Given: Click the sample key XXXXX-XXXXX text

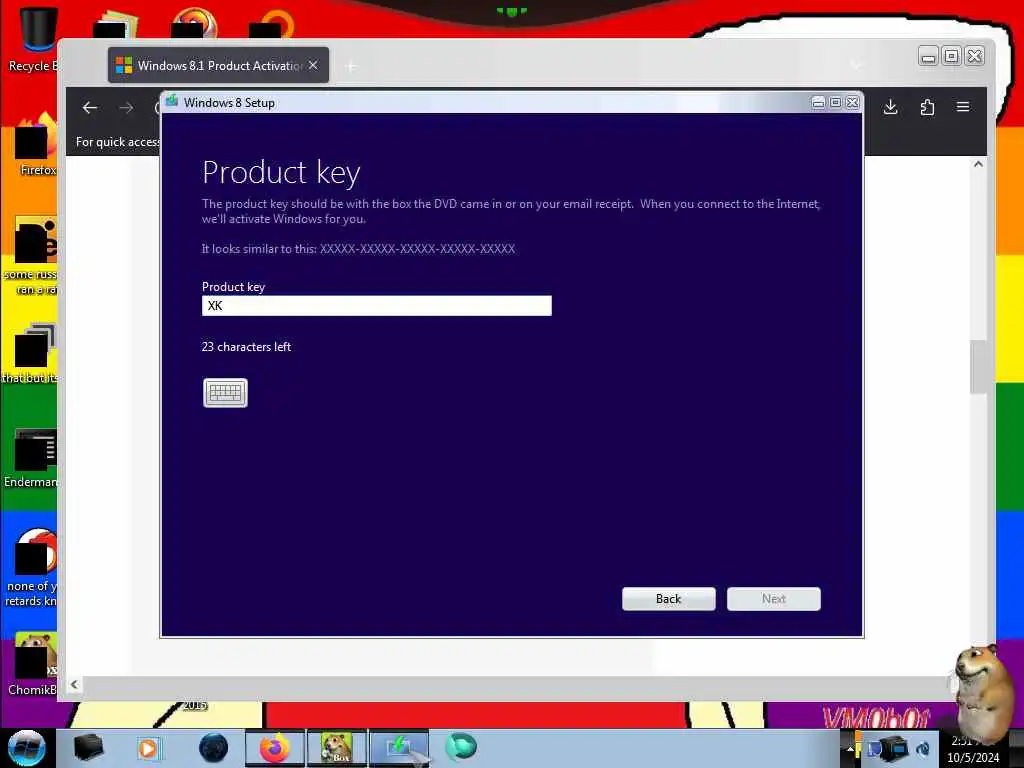Looking at the screenshot, I should click(417, 249).
